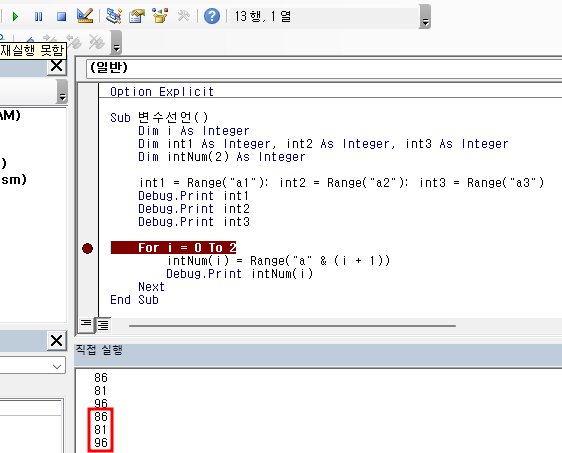Click the last 96 output value
The height and width of the screenshot is (453, 562).
(x=101, y=443)
